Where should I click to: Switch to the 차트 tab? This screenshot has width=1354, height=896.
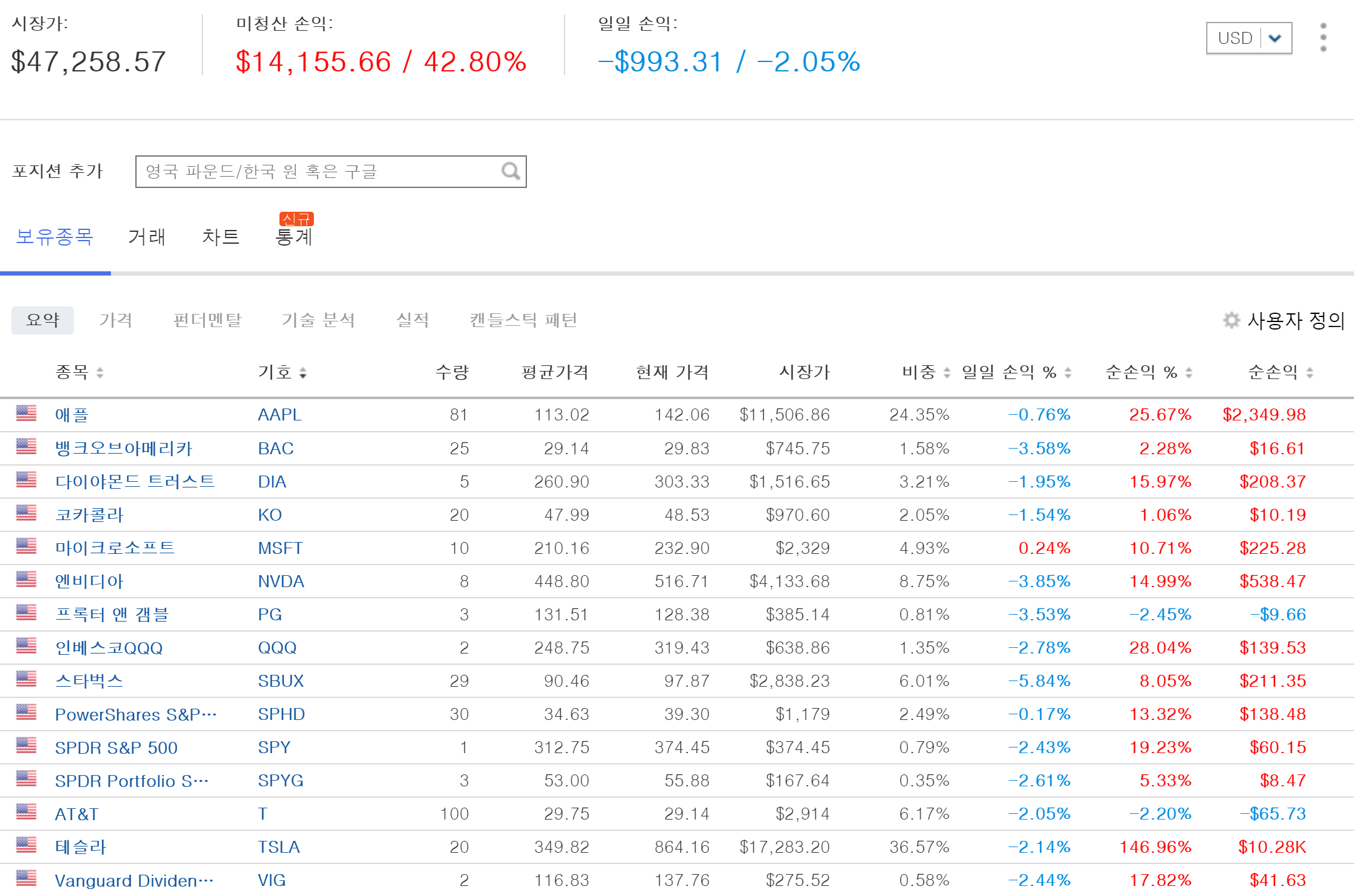tap(221, 236)
